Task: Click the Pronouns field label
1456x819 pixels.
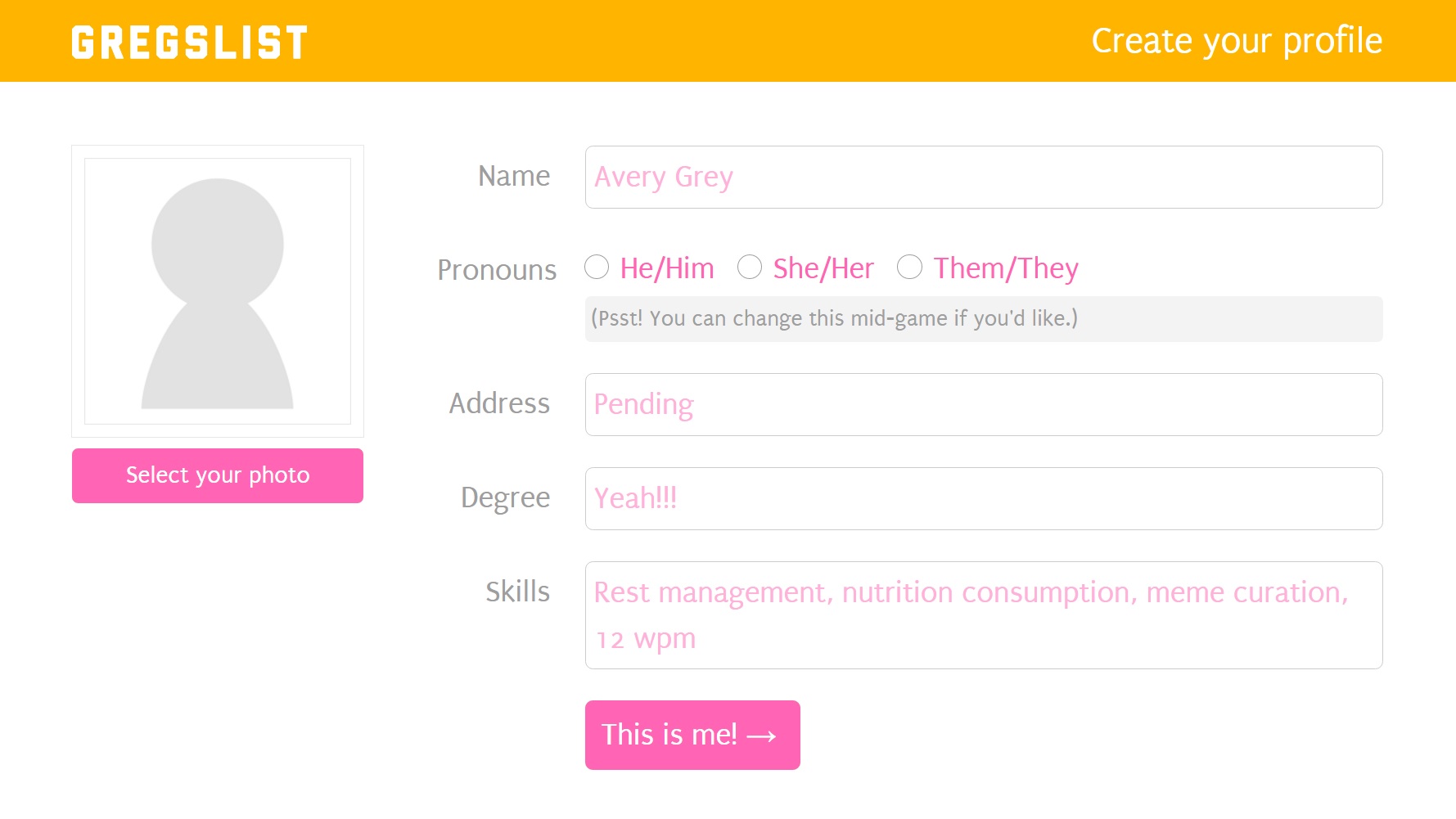Action: point(497,270)
